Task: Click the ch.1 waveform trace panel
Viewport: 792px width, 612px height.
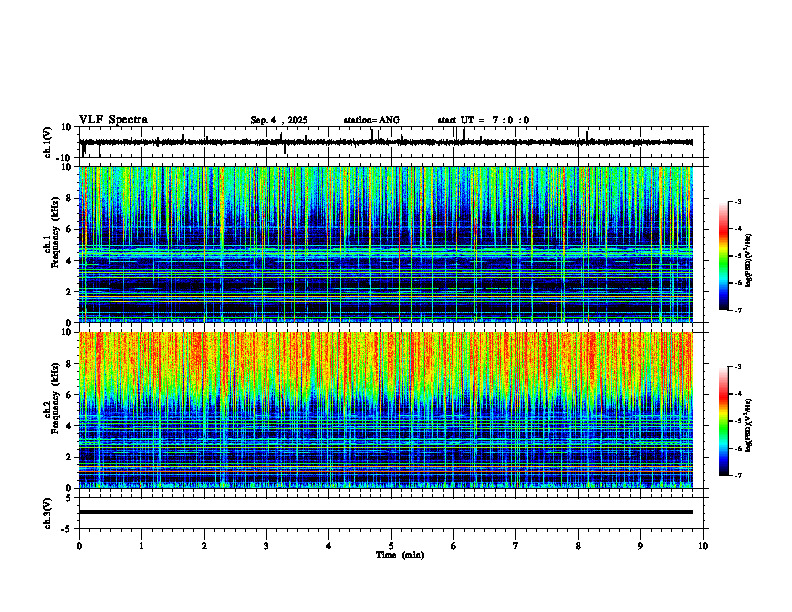Action: (x=391, y=142)
